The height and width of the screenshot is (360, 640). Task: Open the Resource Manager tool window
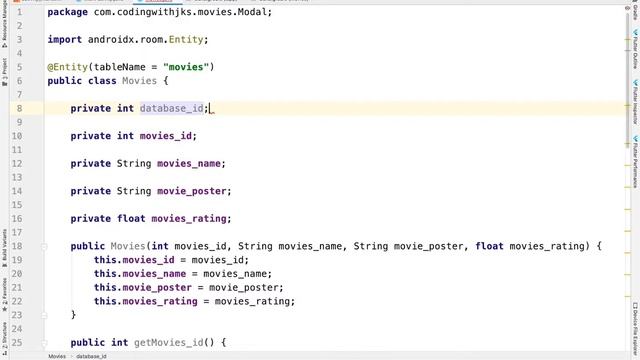[x=4, y=24]
